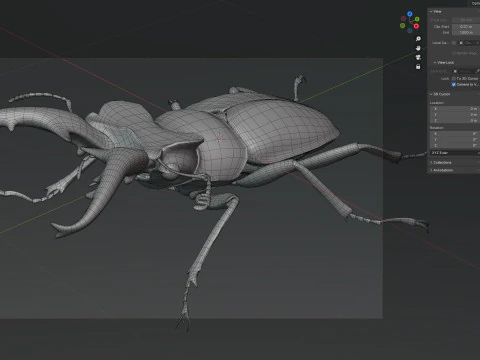Toggle the camera lock padlock icon
Screen dimensions: 480x360
coord(418,67)
